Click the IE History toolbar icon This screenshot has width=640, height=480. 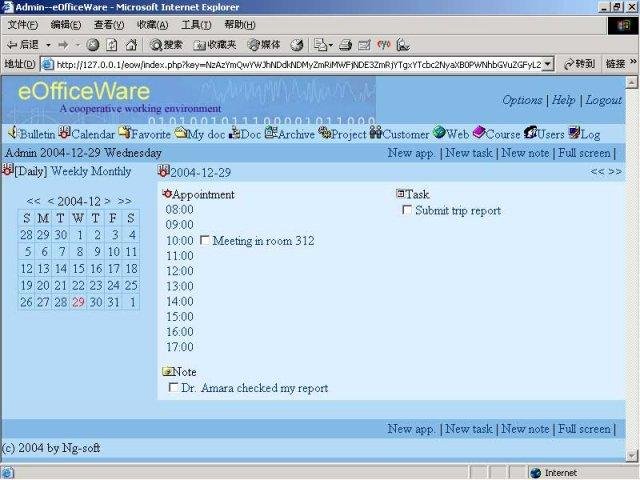(x=297, y=45)
